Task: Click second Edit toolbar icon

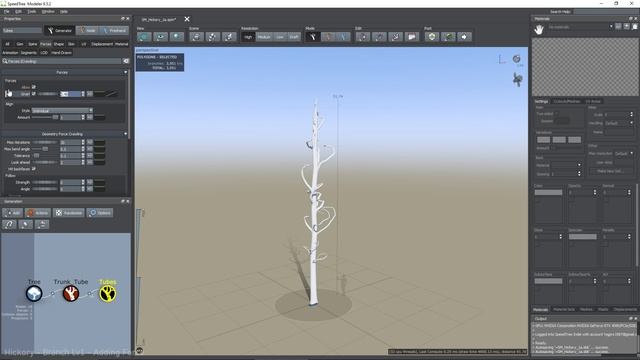Action: click(x=379, y=37)
